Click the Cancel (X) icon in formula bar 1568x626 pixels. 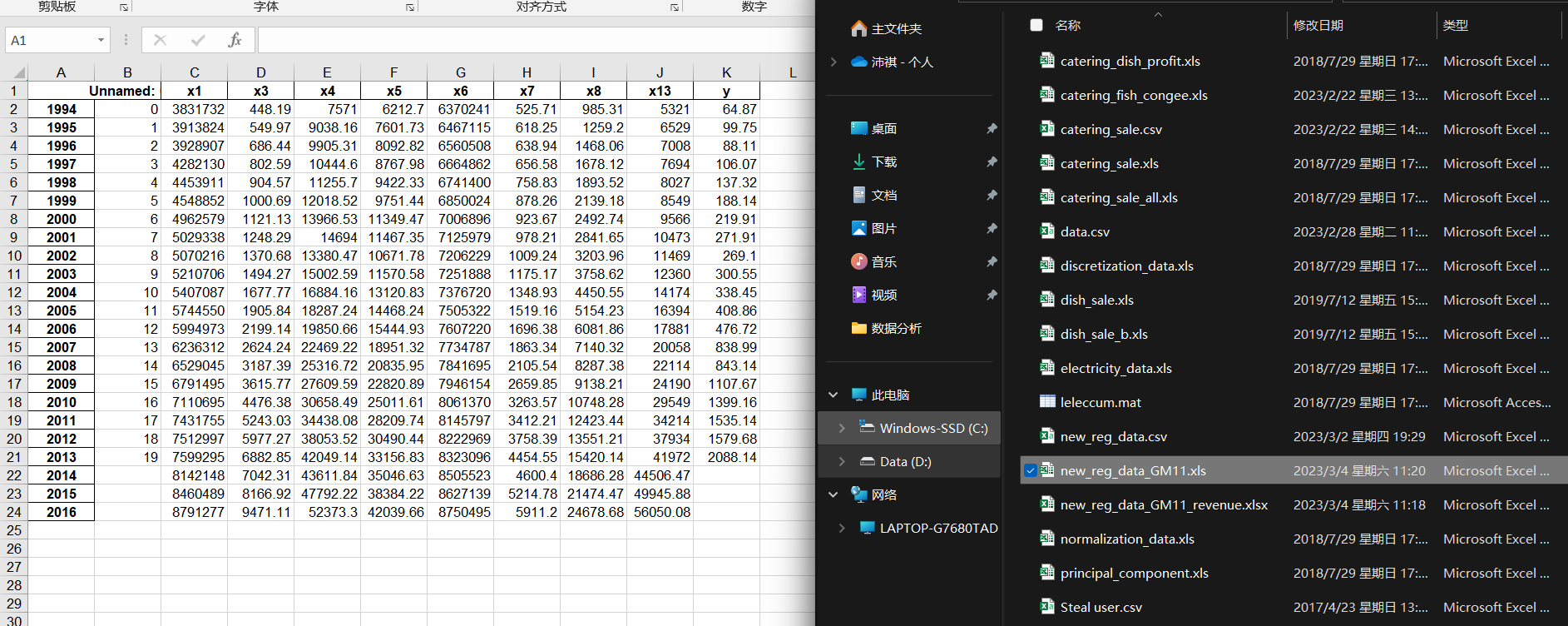(x=161, y=40)
